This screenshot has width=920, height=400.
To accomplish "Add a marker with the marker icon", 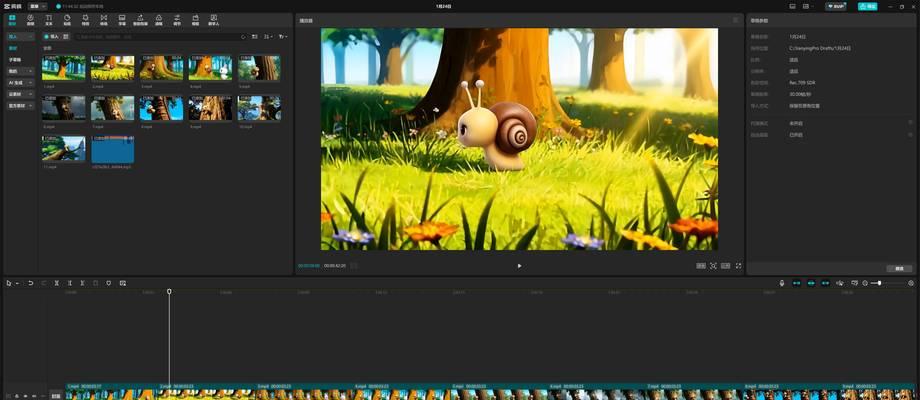I will click(x=109, y=283).
